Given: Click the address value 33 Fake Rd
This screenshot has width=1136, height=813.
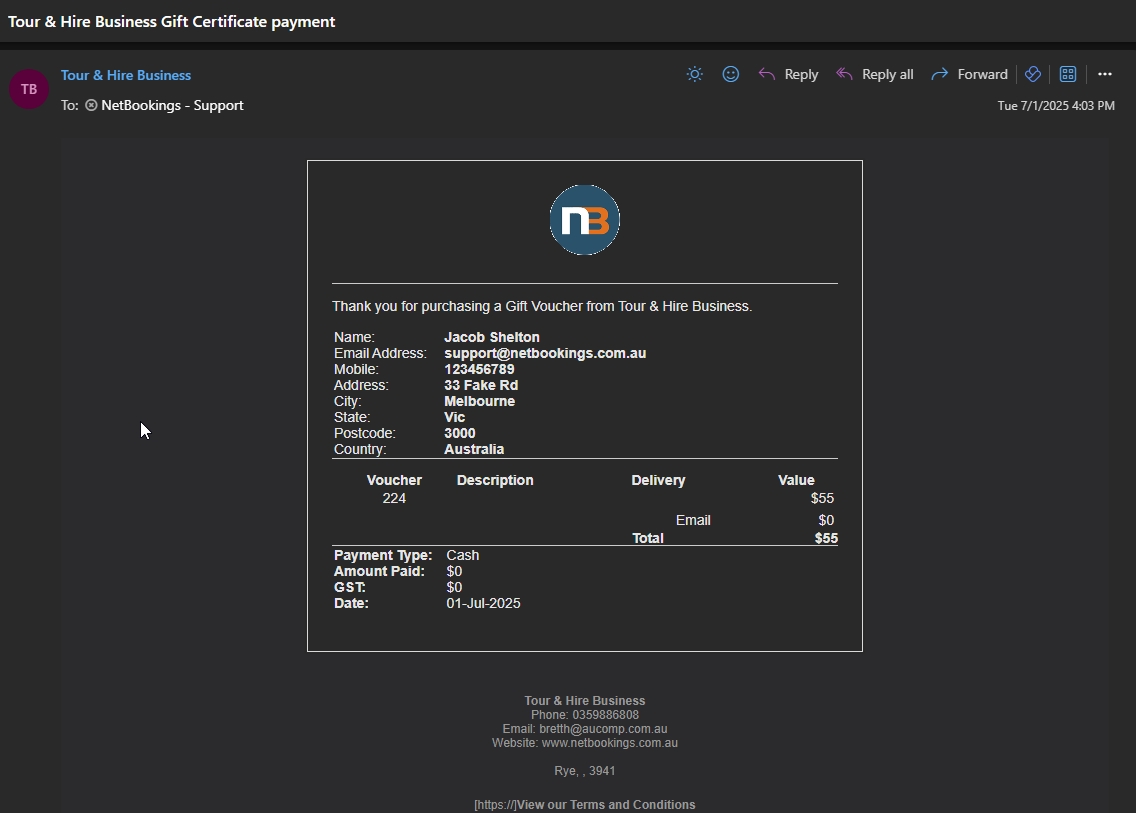Looking at the screenshot, I should pyautogui.click(x=481, y=385).
